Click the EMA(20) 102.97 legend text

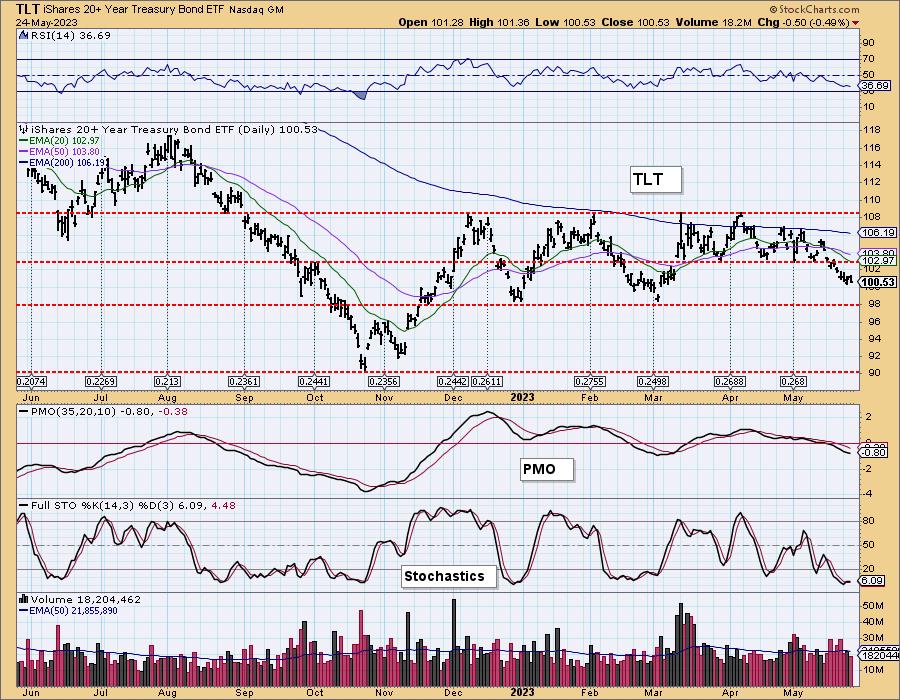point(65,141)
